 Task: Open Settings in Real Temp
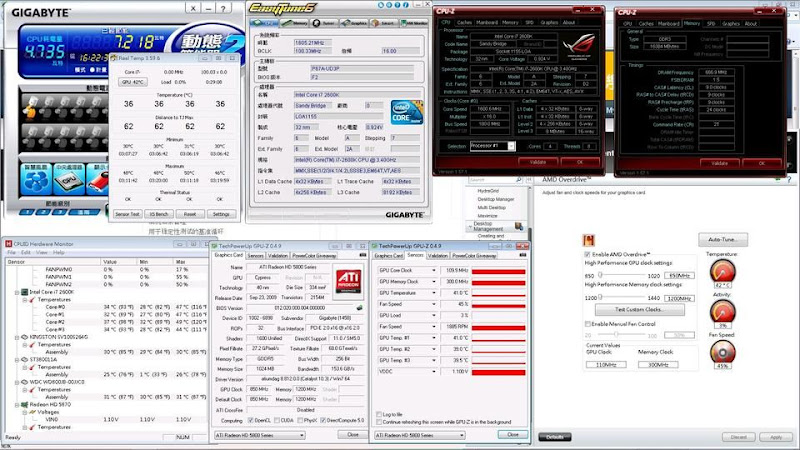(x=221, y=214)
